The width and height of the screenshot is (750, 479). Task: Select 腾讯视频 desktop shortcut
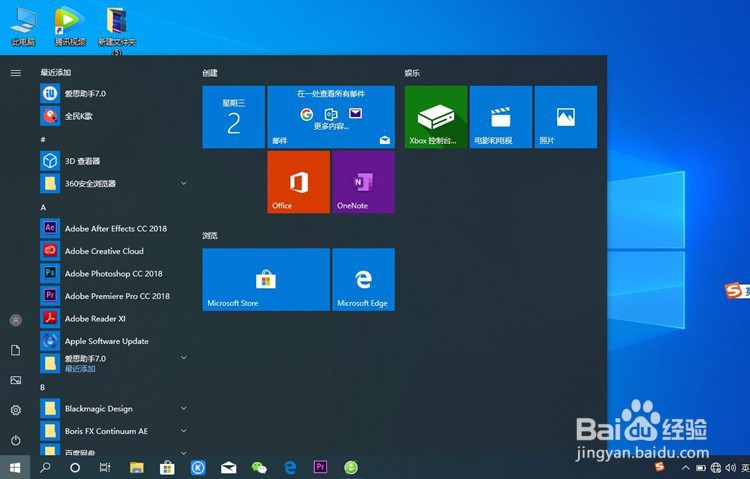(70, 26)
